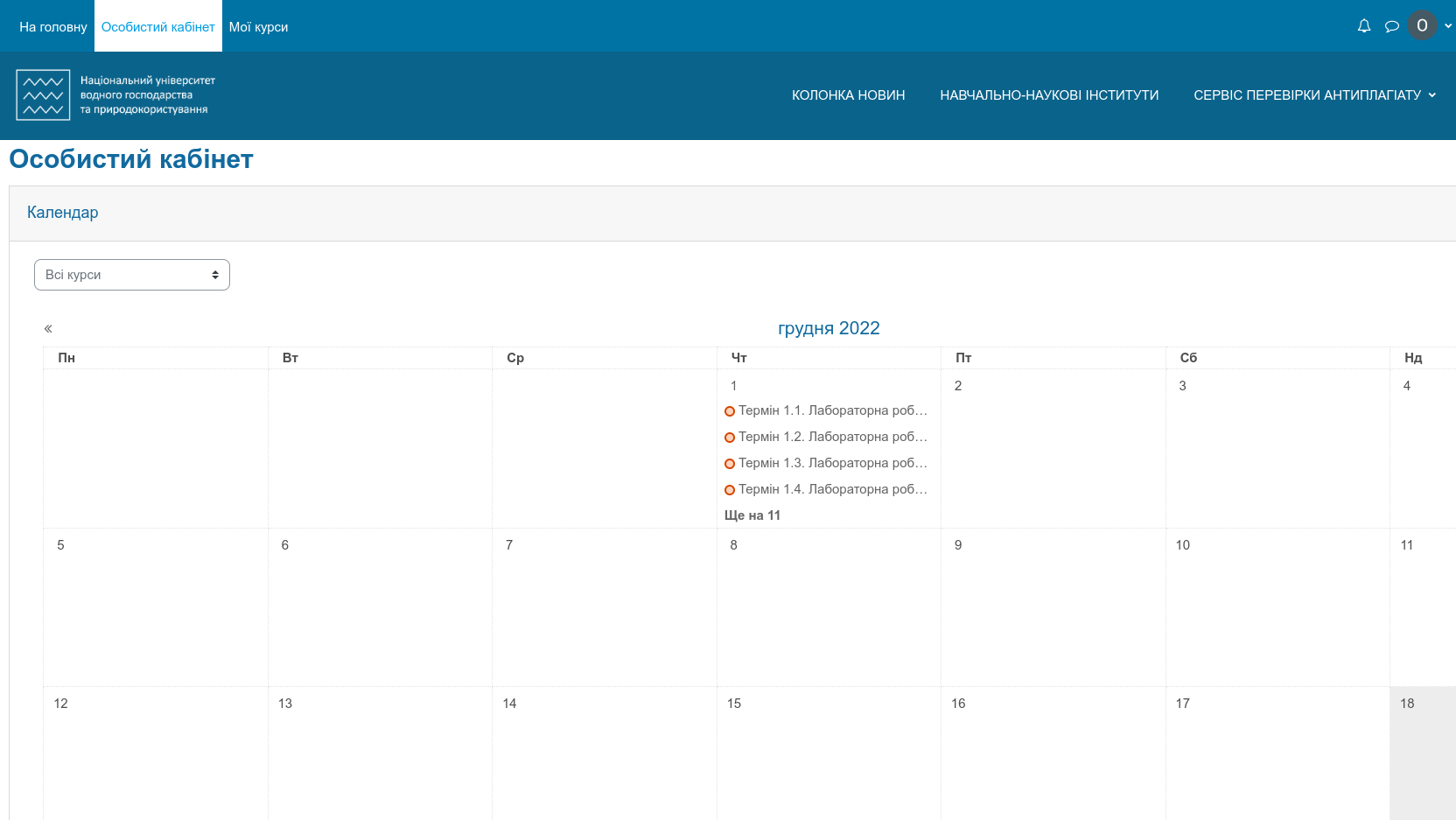Open the Всі курси course filter dropdown
Image resolution: width=1456 pixels, height=820 pixels.
132,275
